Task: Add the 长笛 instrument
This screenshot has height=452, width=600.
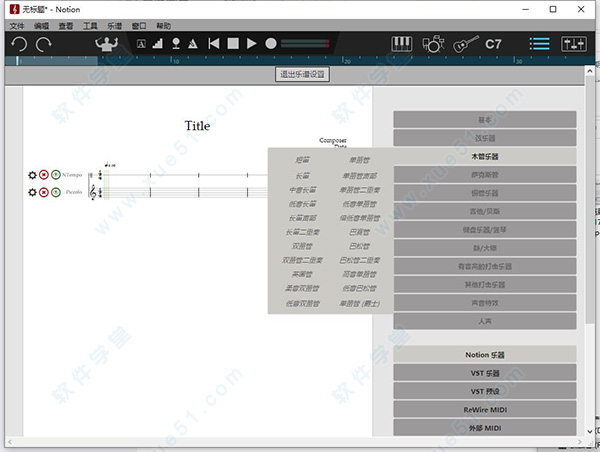Action: click(302, 176)
